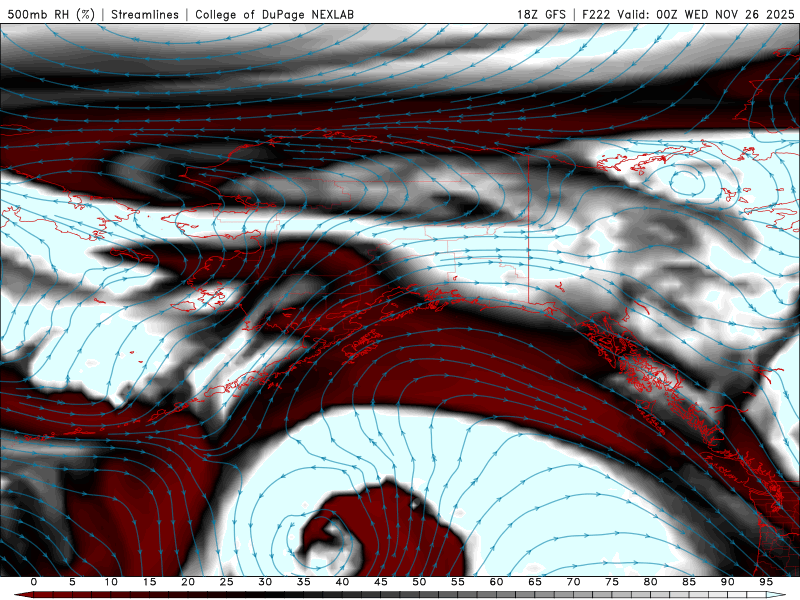This screenshot has height=600, width=800.
Task: Click the '40' label on the color scale
Action: pos(342,582)
